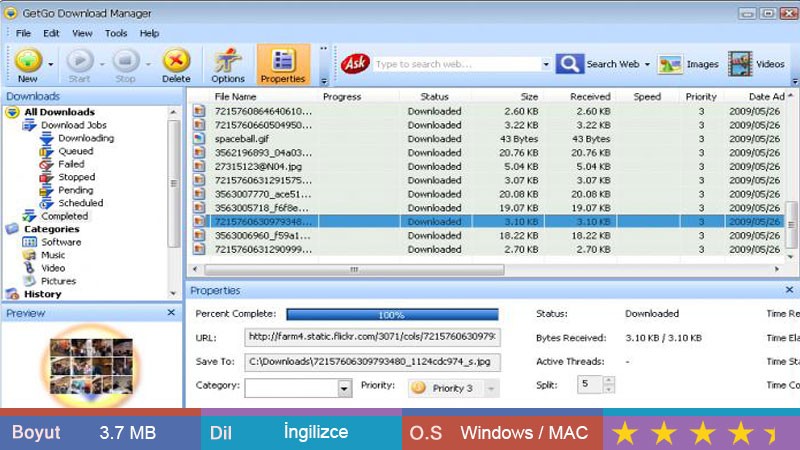Select the History tree node
This screenshot has width=800, height=450.
tap(42, 294)
